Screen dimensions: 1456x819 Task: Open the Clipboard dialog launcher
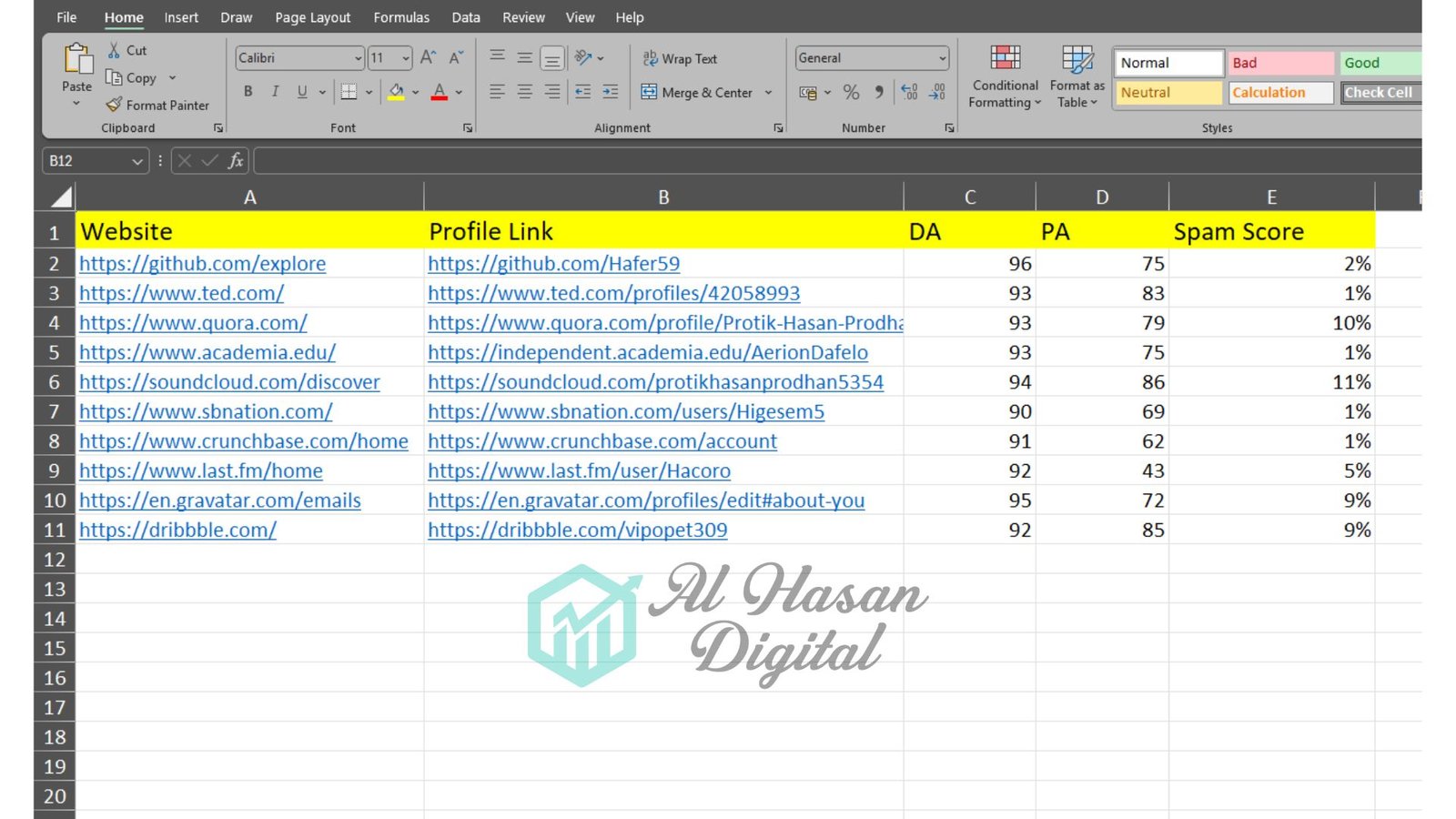(218, 128)
